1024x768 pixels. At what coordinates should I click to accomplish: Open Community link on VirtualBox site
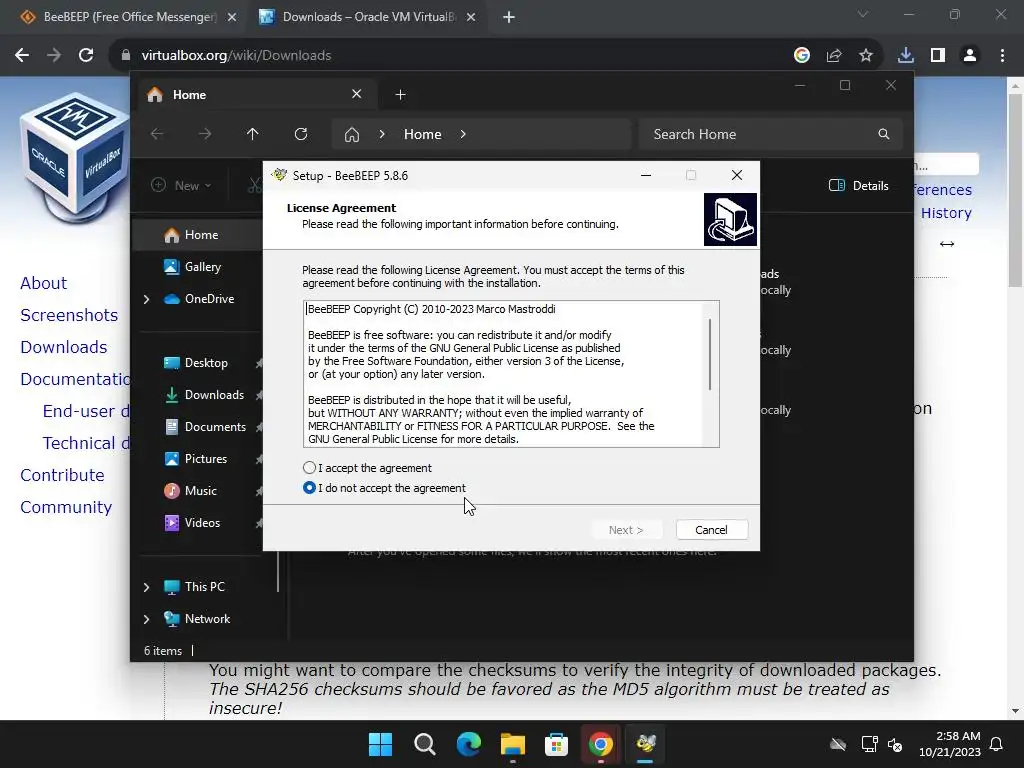click(66, 507)
